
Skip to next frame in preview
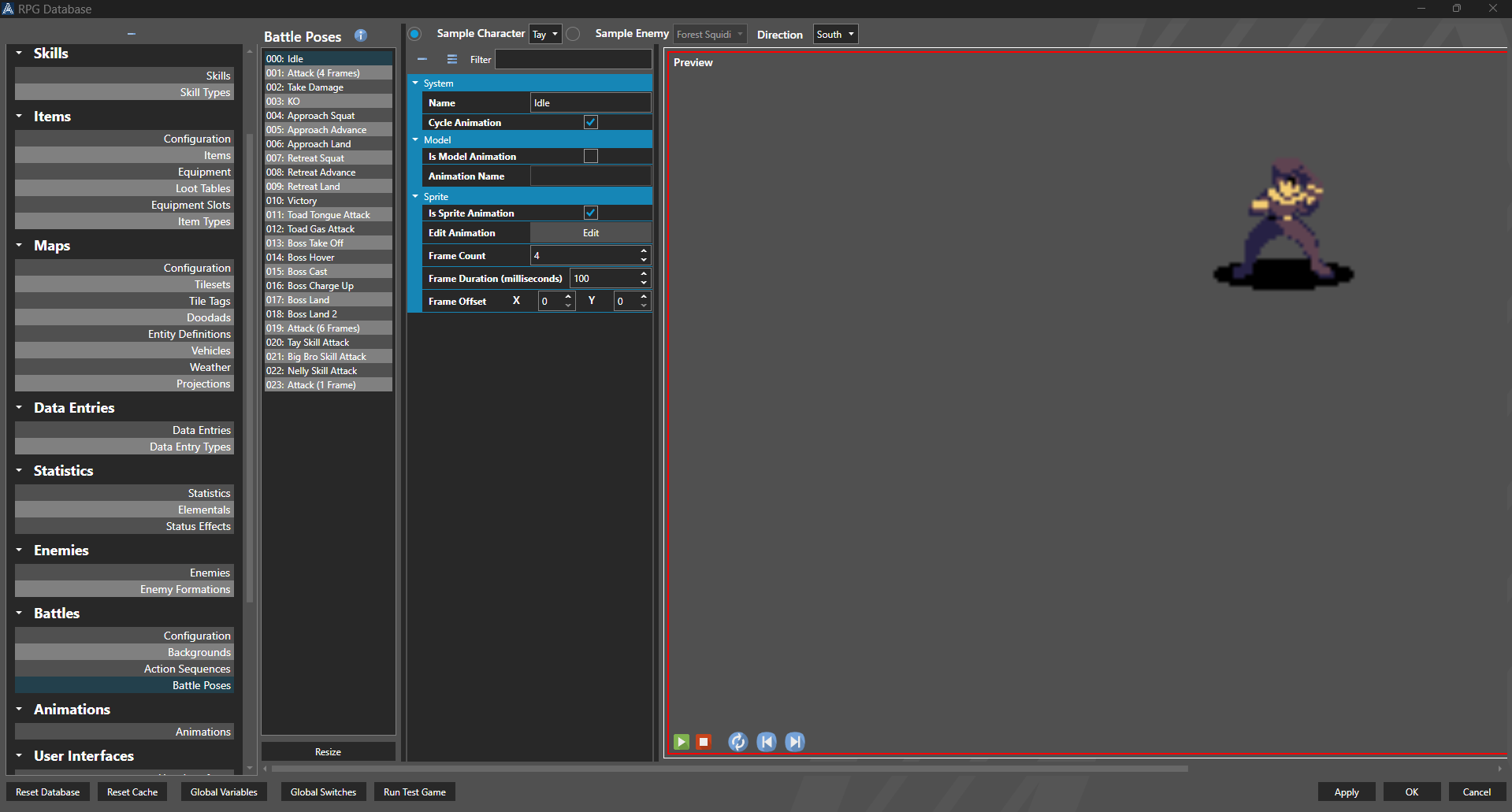pyautogui.click(x=795, y=742)
